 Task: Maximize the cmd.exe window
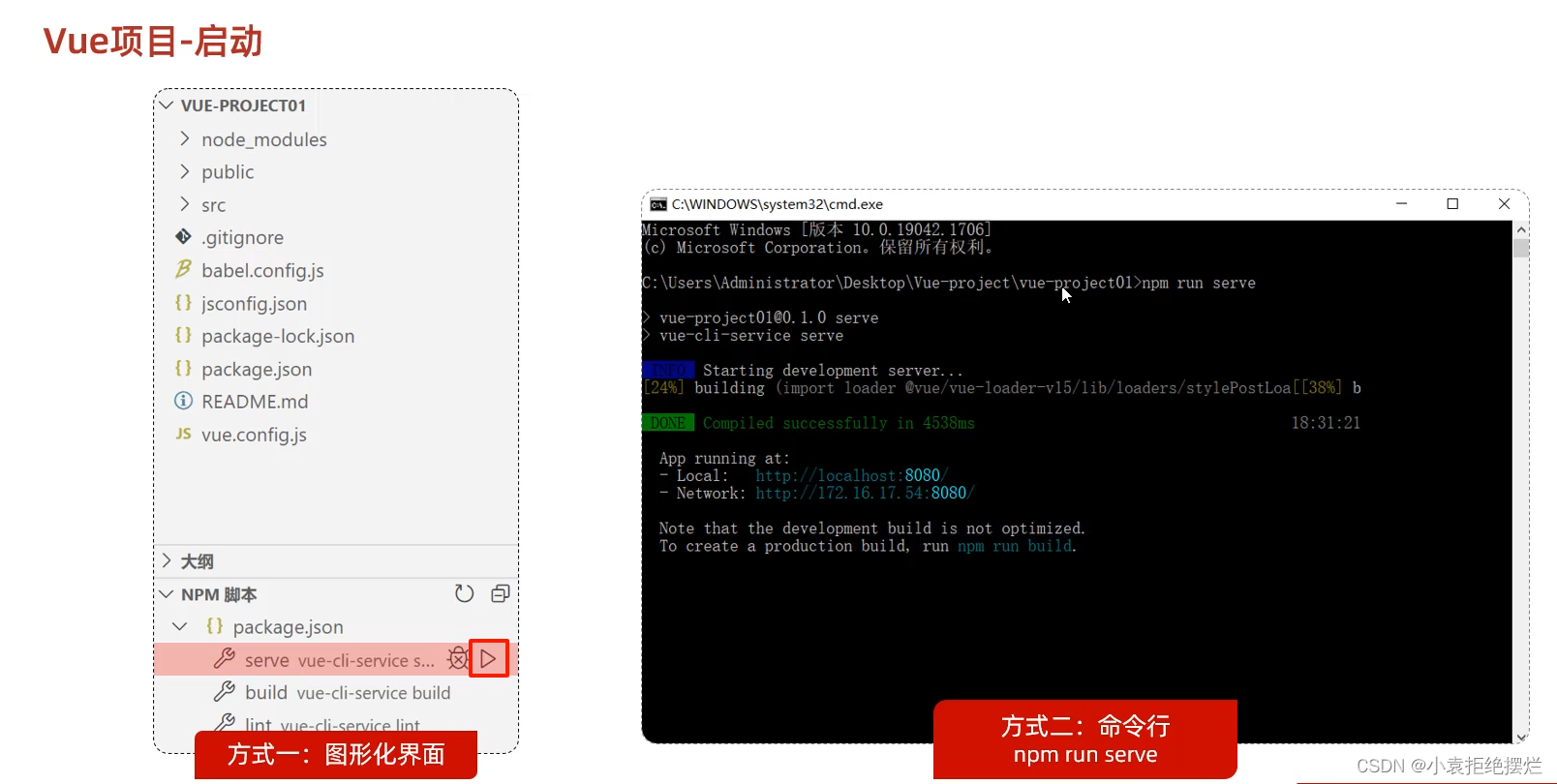coord(1452,203)
